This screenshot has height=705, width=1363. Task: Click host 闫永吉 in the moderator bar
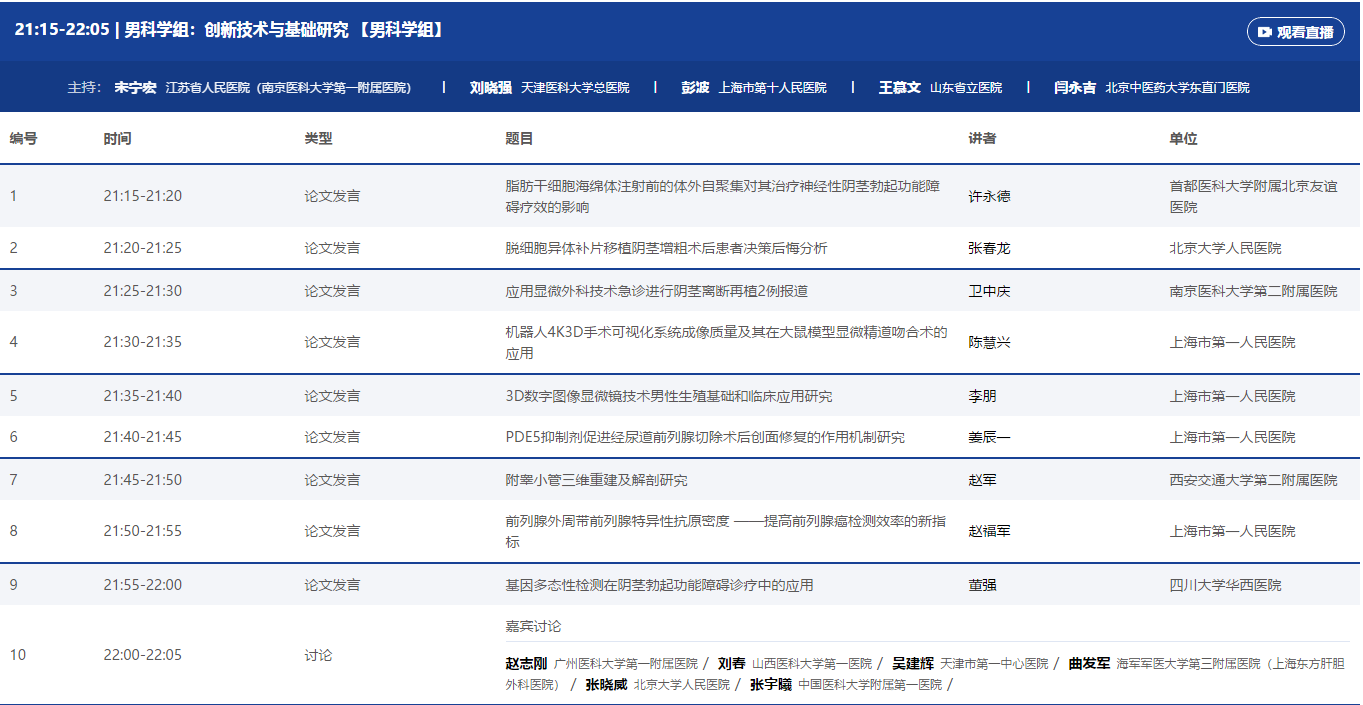(x=1075, y=88)
